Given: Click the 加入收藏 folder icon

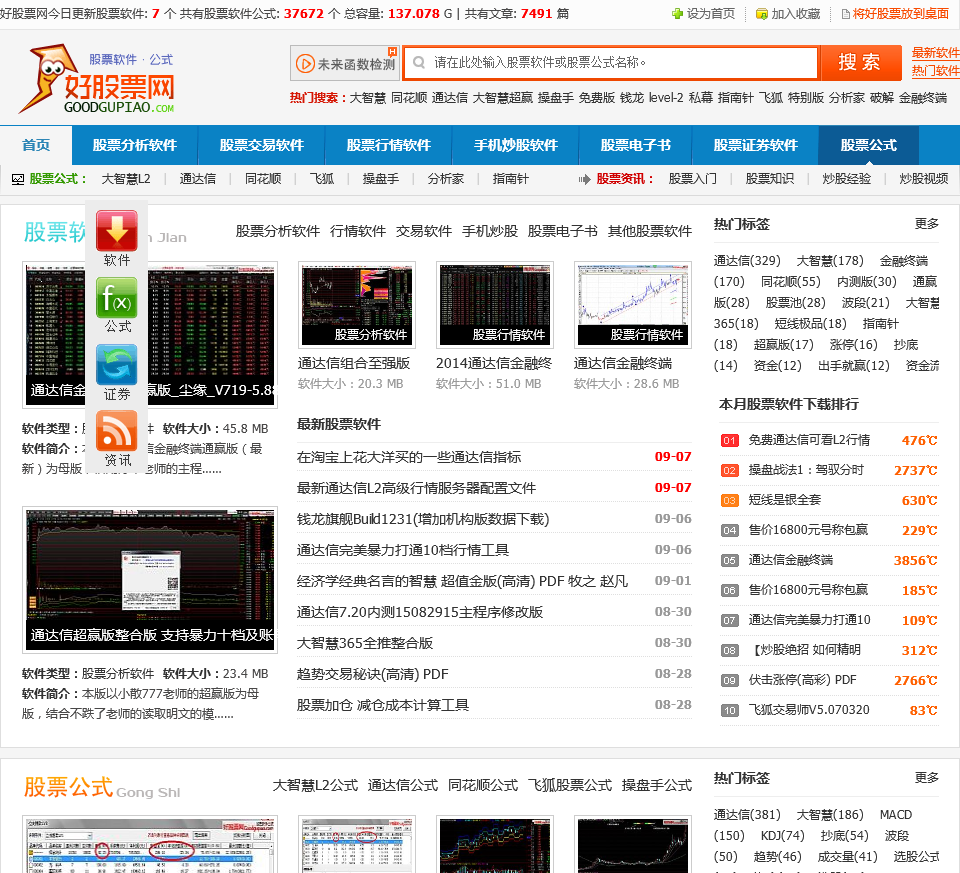Looking at the screenshot, I should pos(762,13).
